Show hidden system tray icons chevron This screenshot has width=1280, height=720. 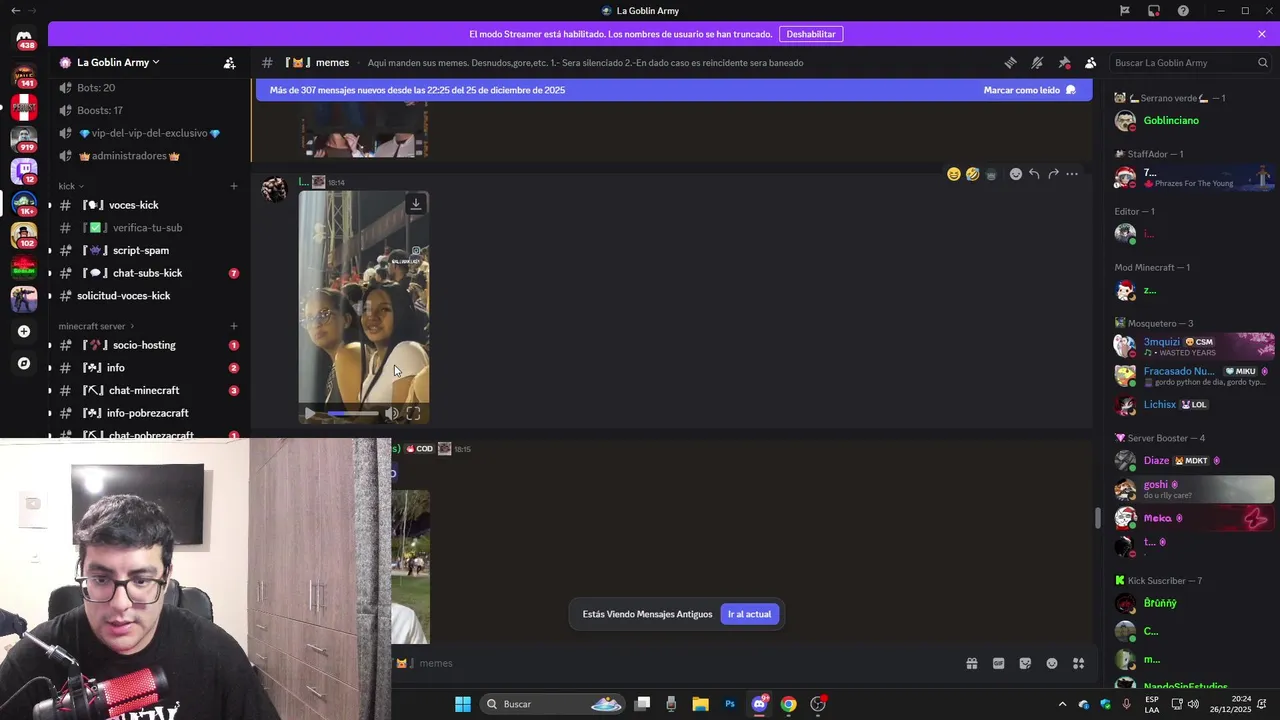(1062, 704)
